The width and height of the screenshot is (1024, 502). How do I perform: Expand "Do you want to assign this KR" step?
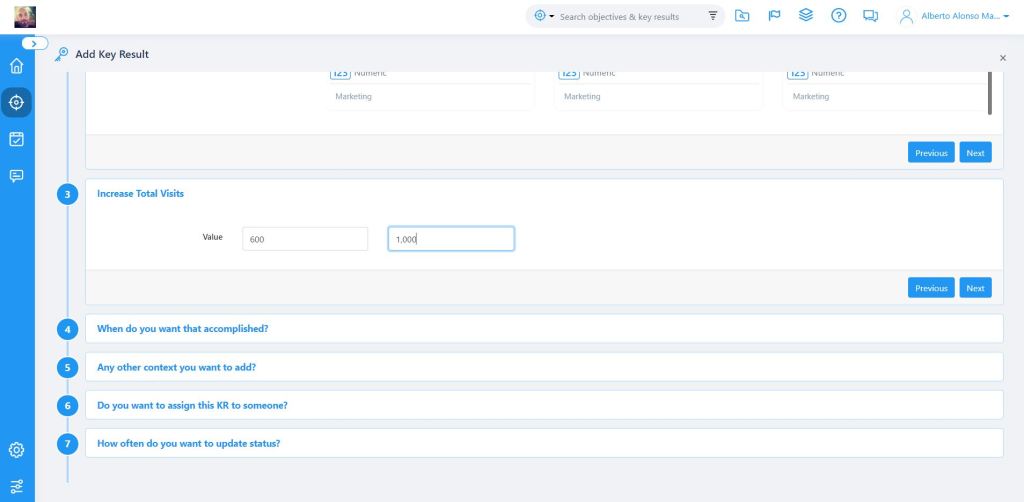coord(192,405)
